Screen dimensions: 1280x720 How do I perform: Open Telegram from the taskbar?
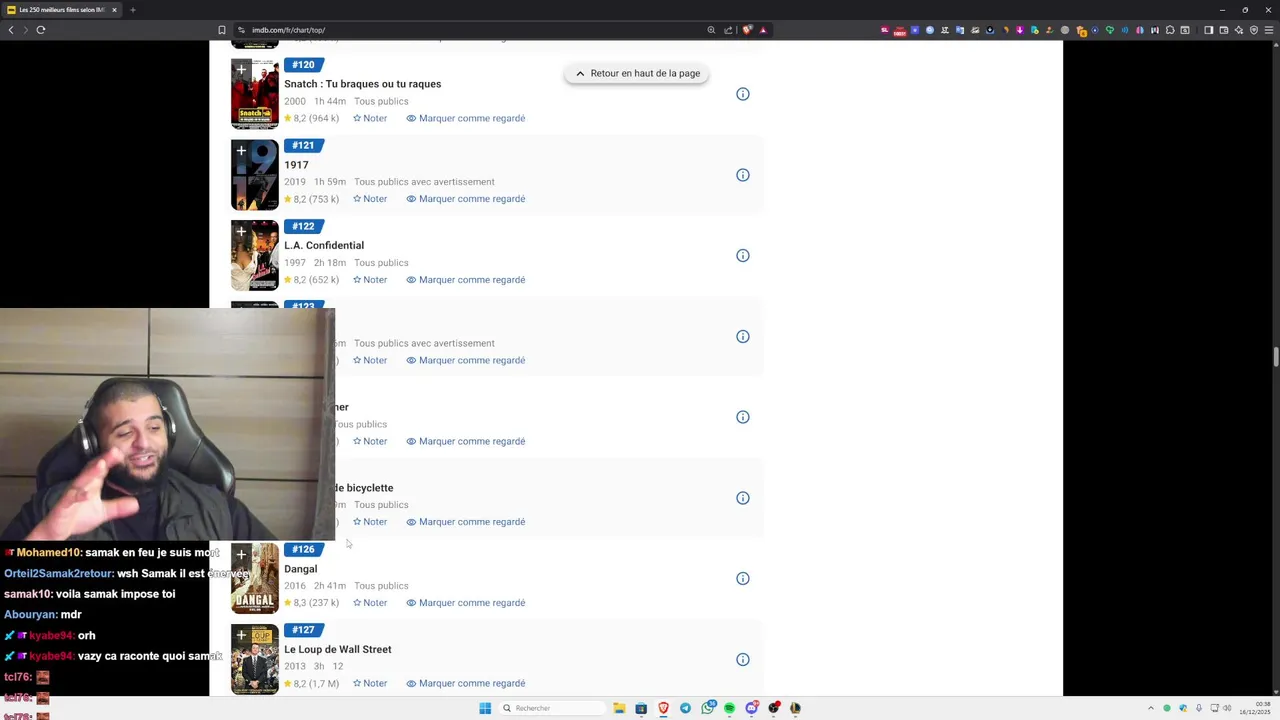685,708
